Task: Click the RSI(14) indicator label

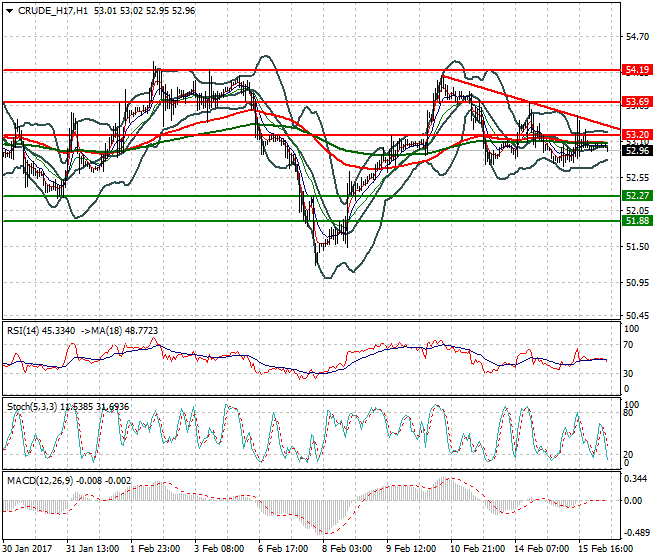Action: (x=25, y=329)
